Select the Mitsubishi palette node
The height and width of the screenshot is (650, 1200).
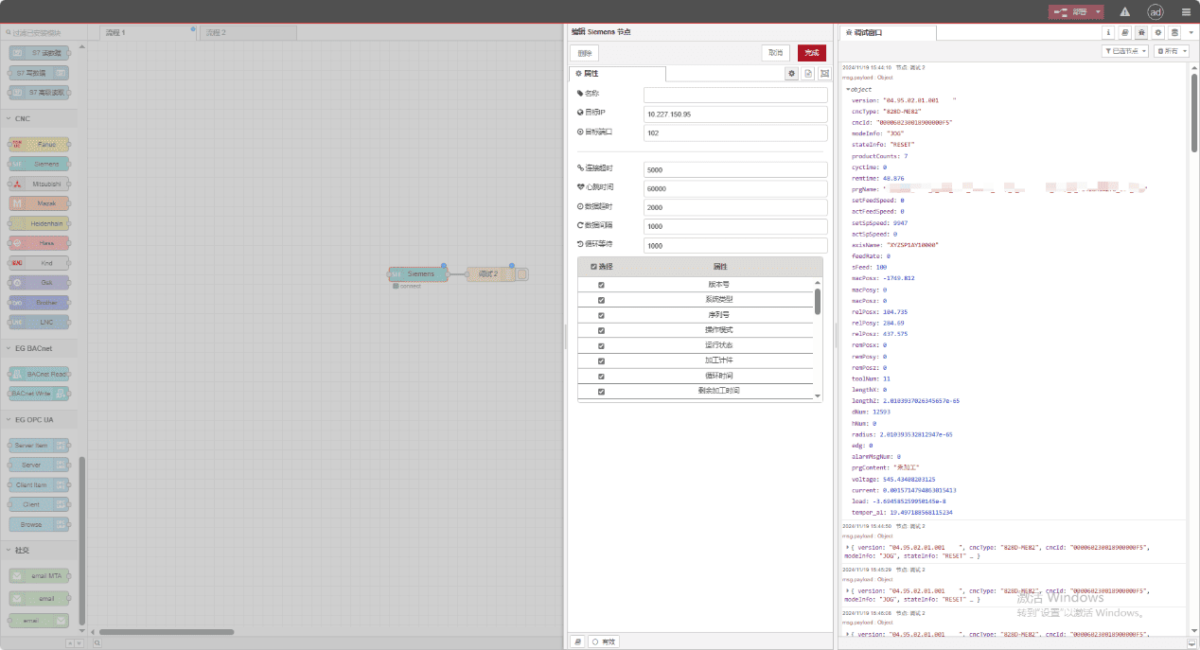[39, 184]
